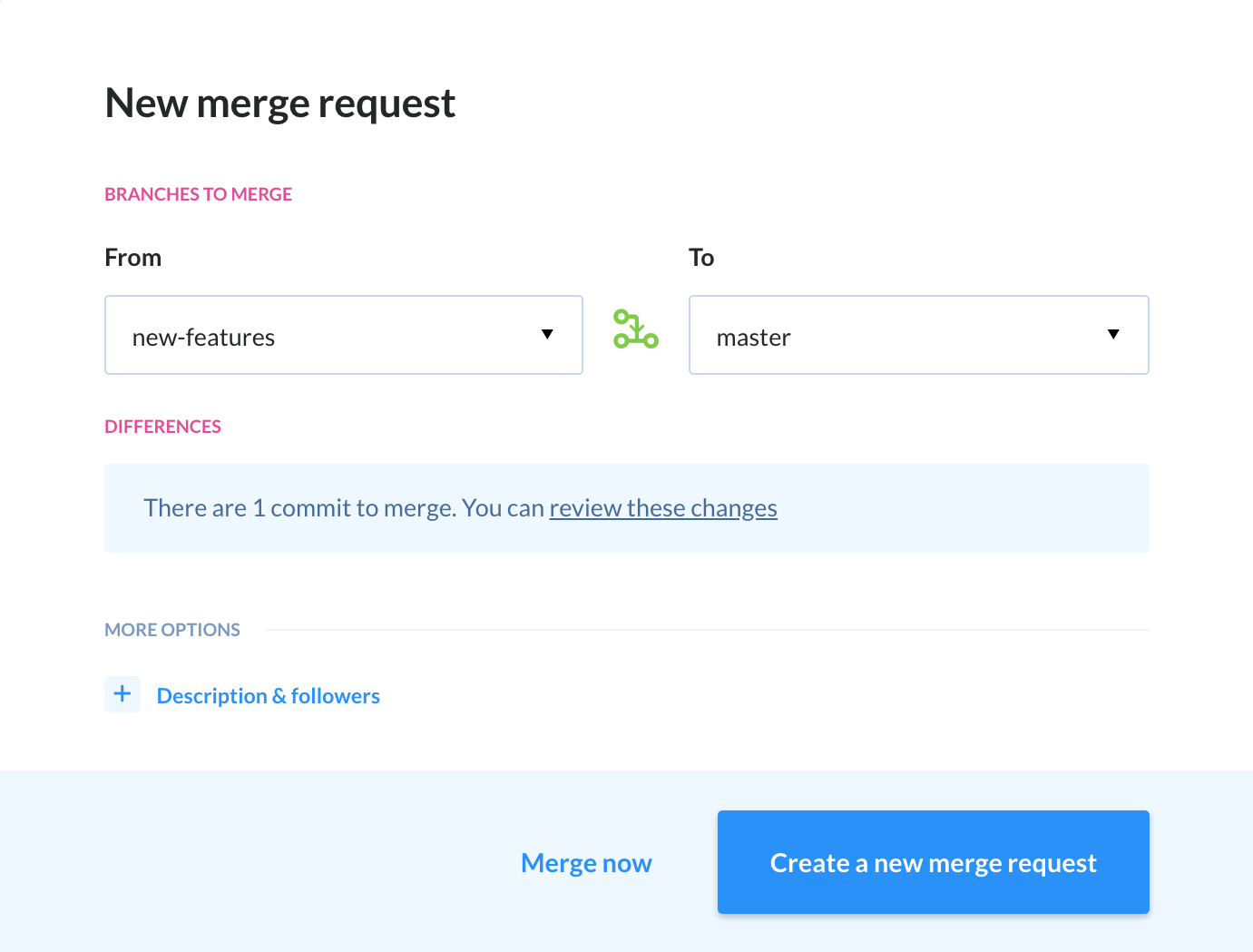Select the new-features branch field
Image resolution: width=1253 pixels, height=952 pixels.
click(x=344, y=335)
